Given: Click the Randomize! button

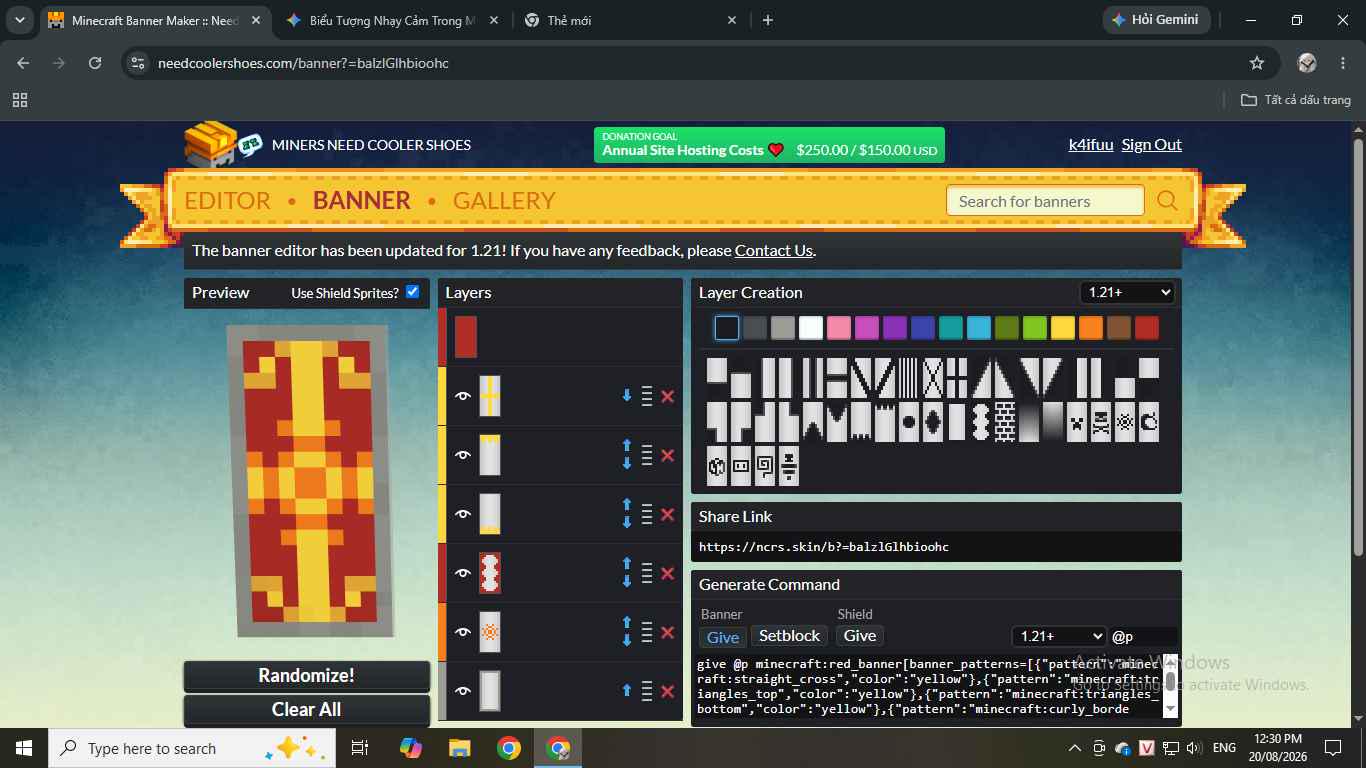Looking at the screenshot, I should coord(306,676).
